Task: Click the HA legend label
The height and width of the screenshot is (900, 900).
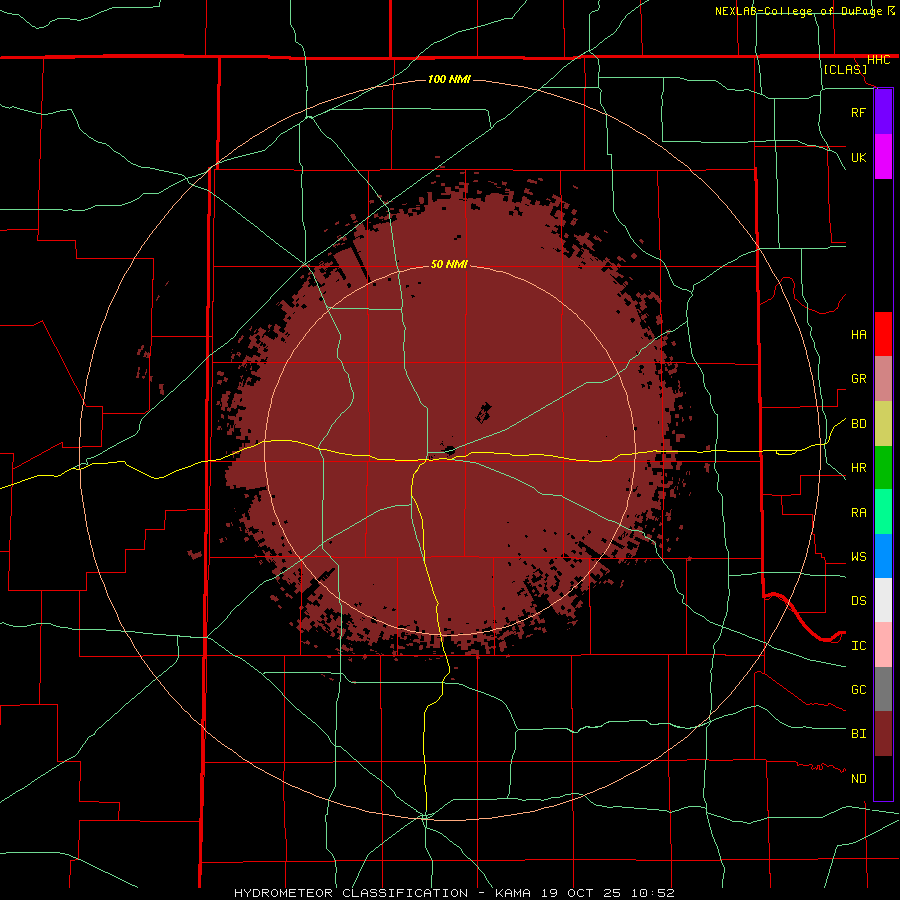Action: [858, 335]
